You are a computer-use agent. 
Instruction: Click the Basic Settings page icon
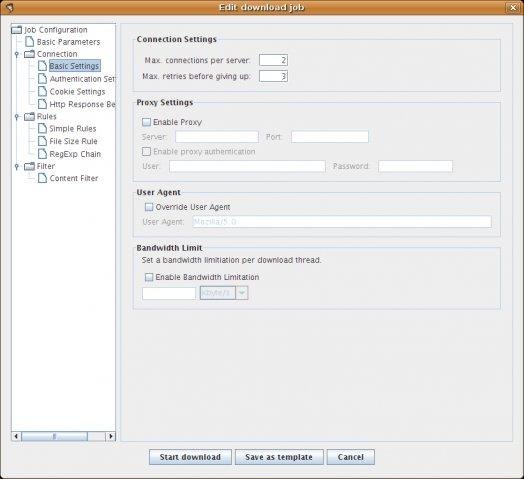pos(42,66)
